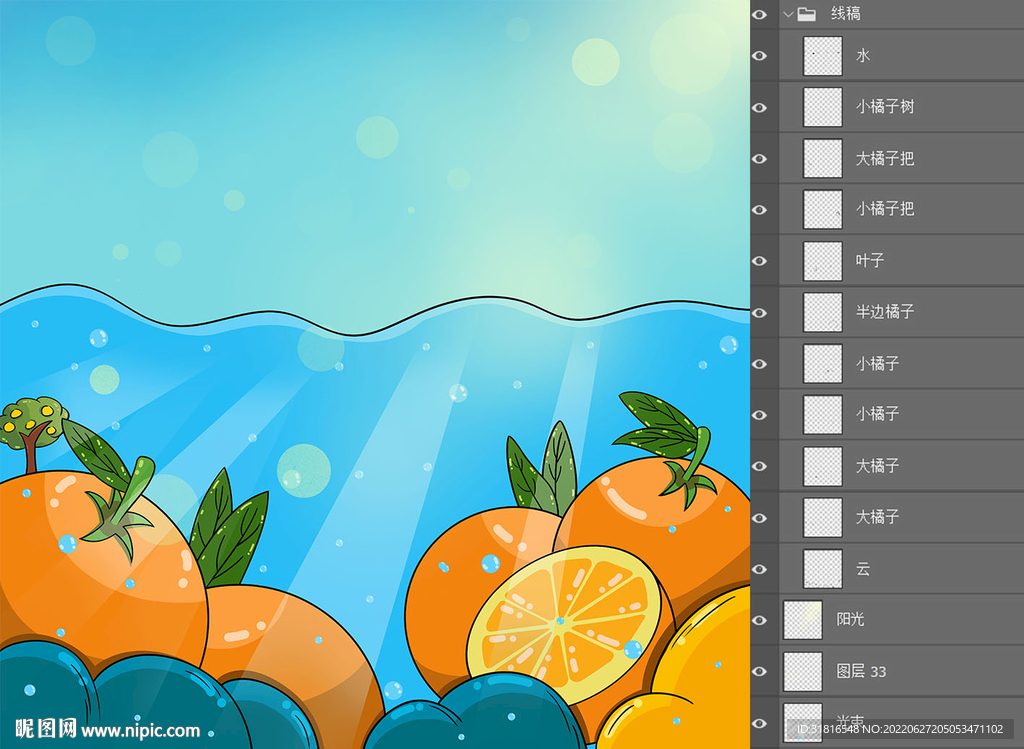This screenshot has width=1024, height=749.
Task: Select the layer named 小橘子把
Action: (885, 210)
